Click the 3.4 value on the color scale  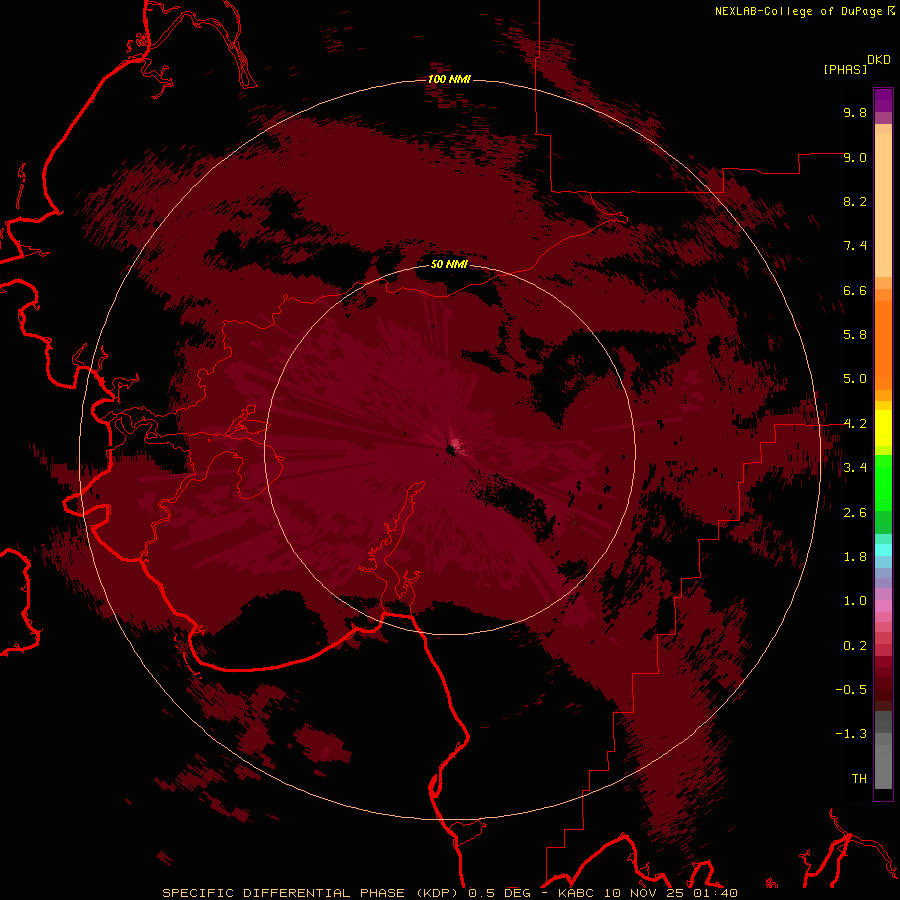tap(855, 468)
